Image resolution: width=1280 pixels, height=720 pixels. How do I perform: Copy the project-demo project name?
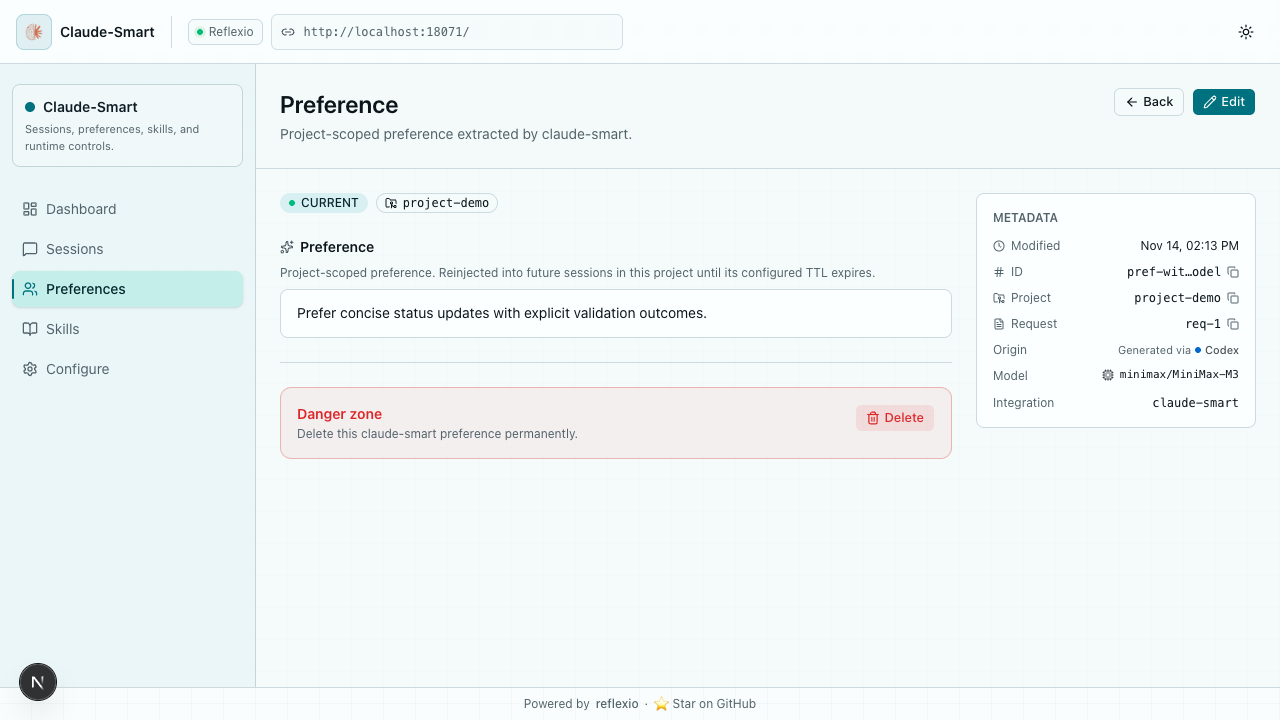point(1233,298)
